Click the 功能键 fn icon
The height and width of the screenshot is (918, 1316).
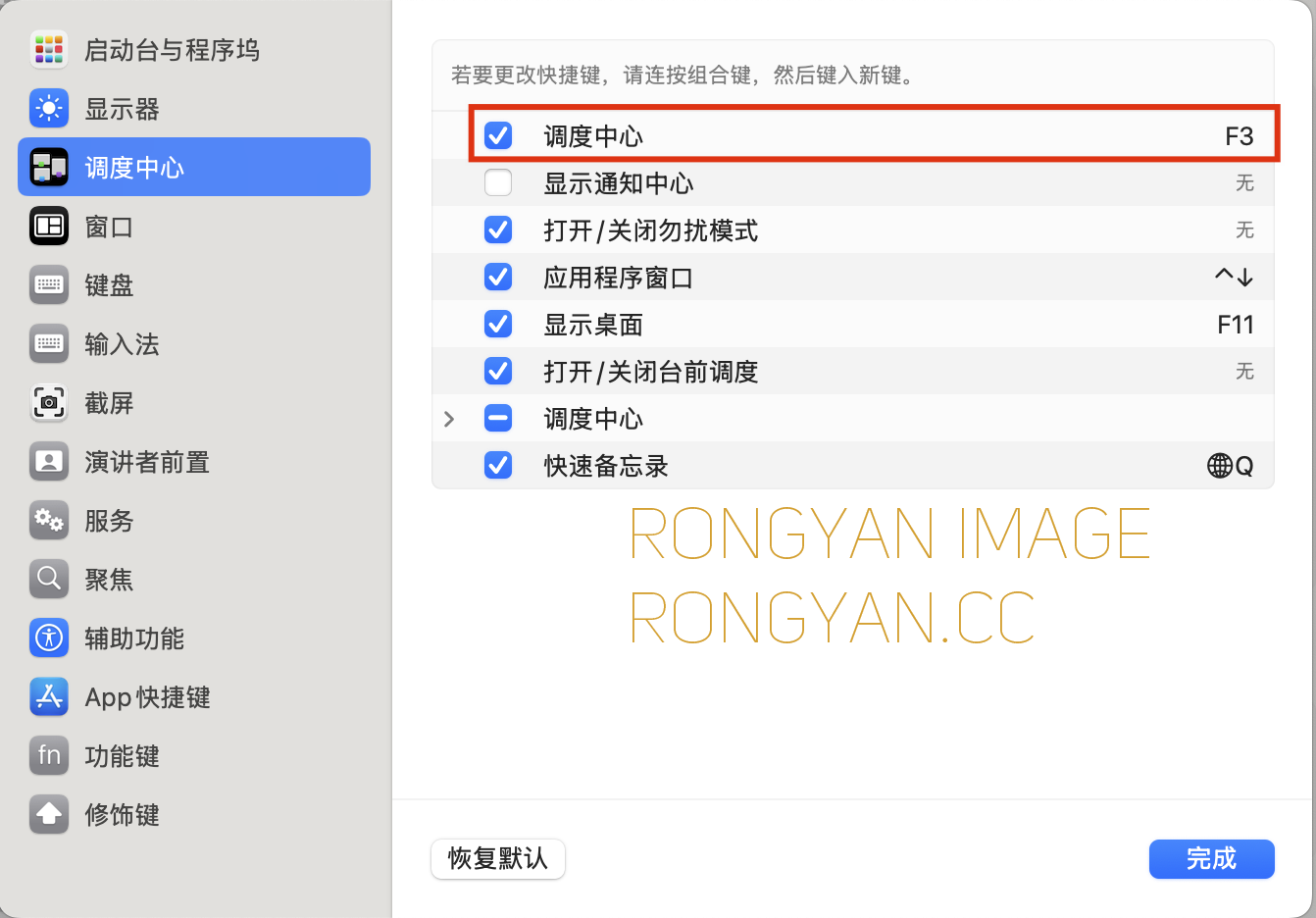pyautogui.click(x=49, y=755)
